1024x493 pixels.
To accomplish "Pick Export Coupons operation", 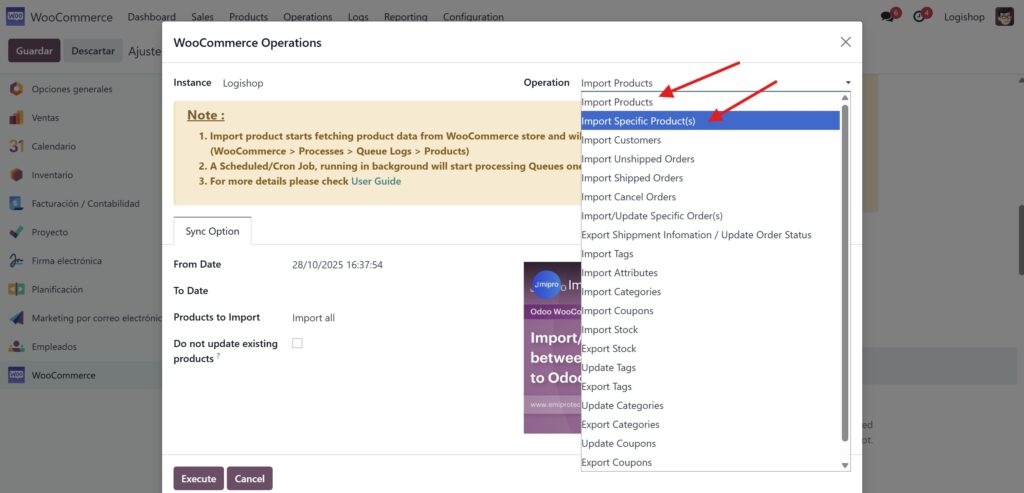I will pos(710,462).
